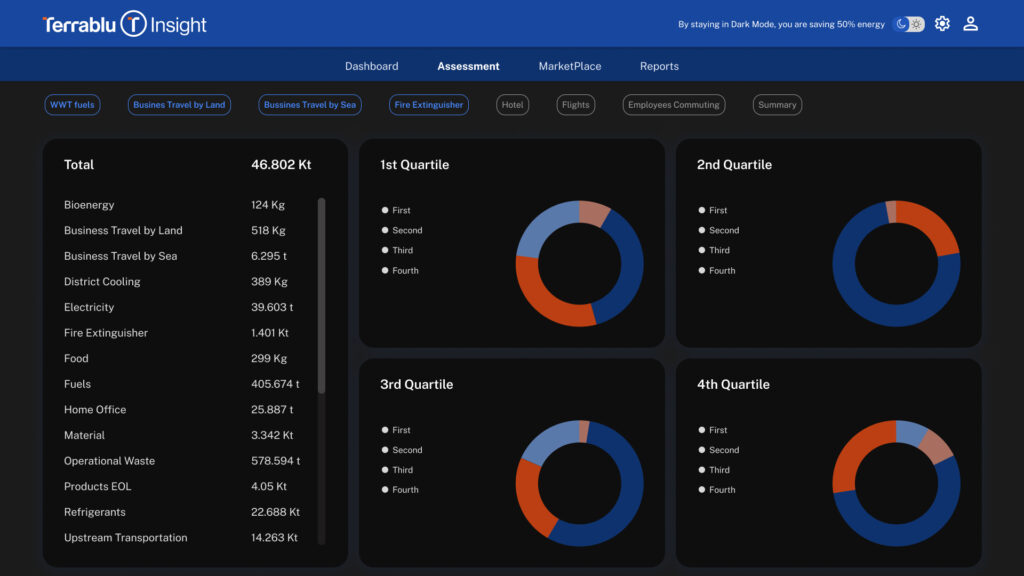Toggle First legend in 1st Quartile chart
The height and width of the screenshot is (576, 1024).
[401, 211]
